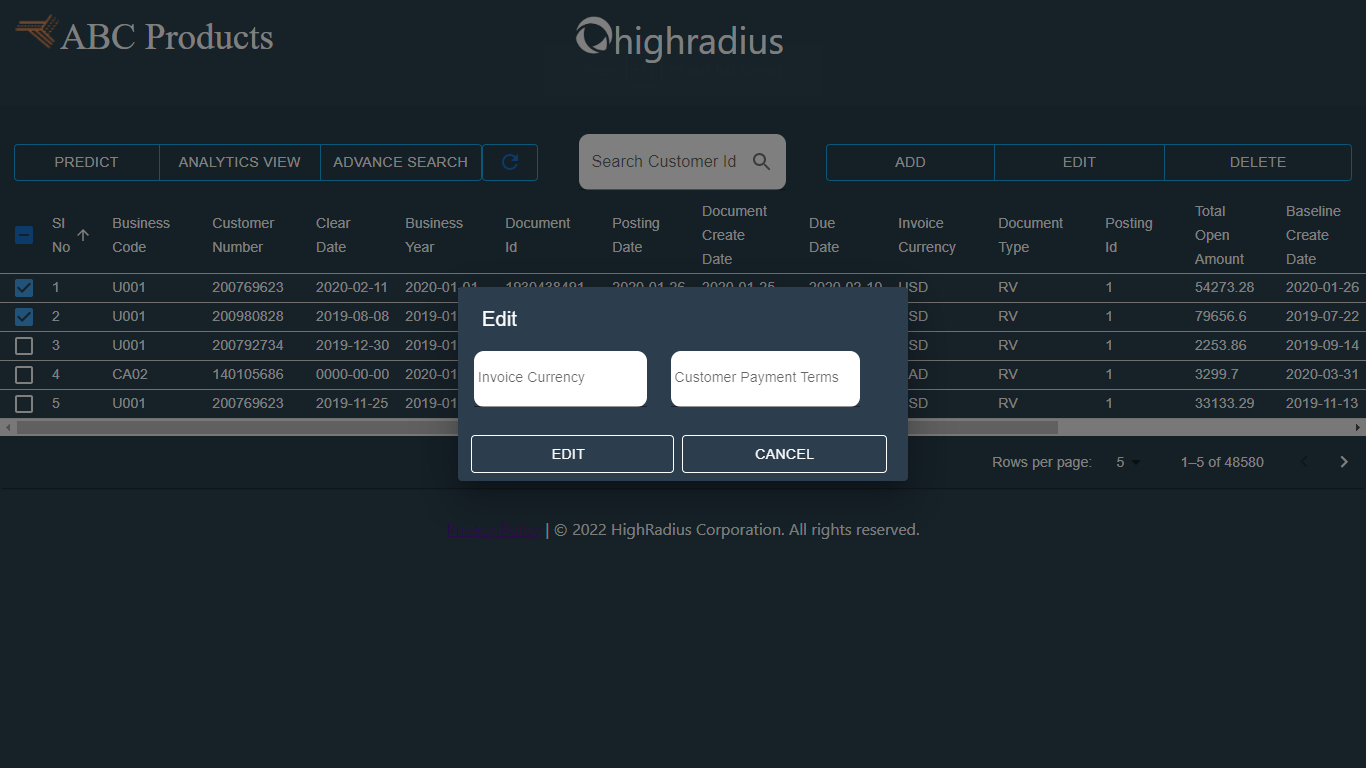Confirm changes with the EDIT button
The image size is (1366, 768).
(x=571, y=453)
